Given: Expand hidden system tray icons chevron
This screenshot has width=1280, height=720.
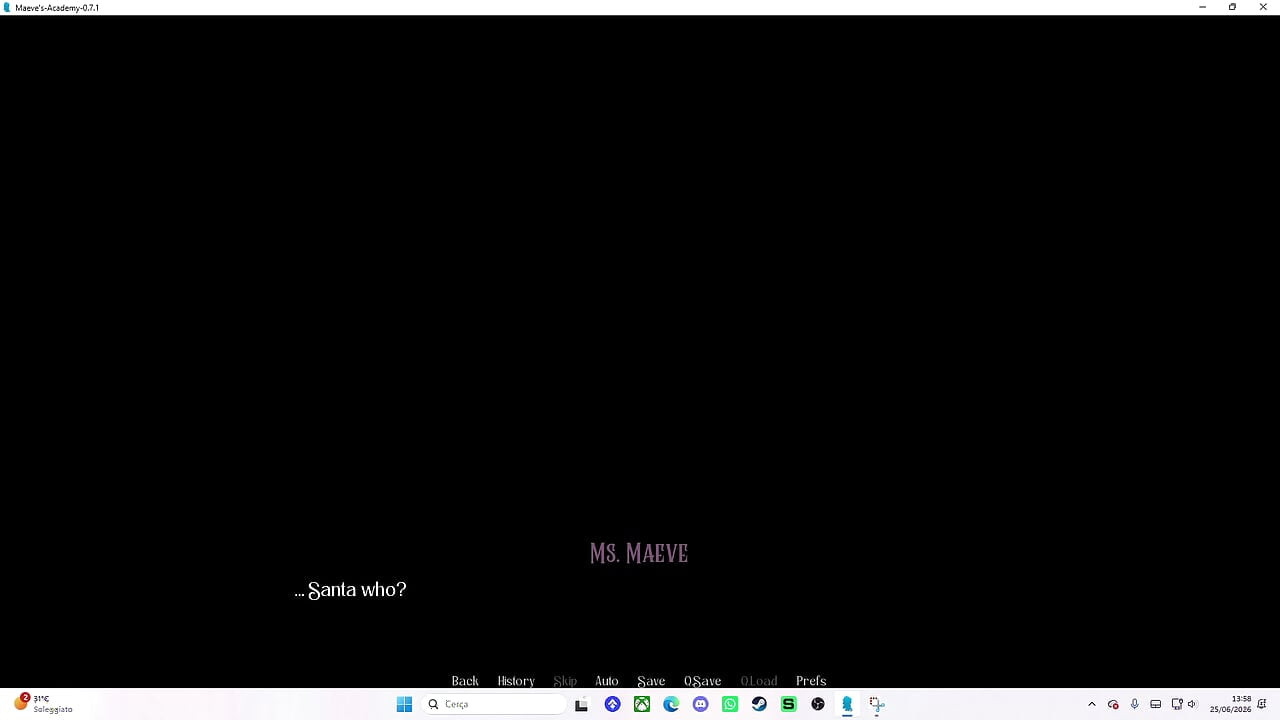Looking at the screenshot, I should (x=1092, y=704).
